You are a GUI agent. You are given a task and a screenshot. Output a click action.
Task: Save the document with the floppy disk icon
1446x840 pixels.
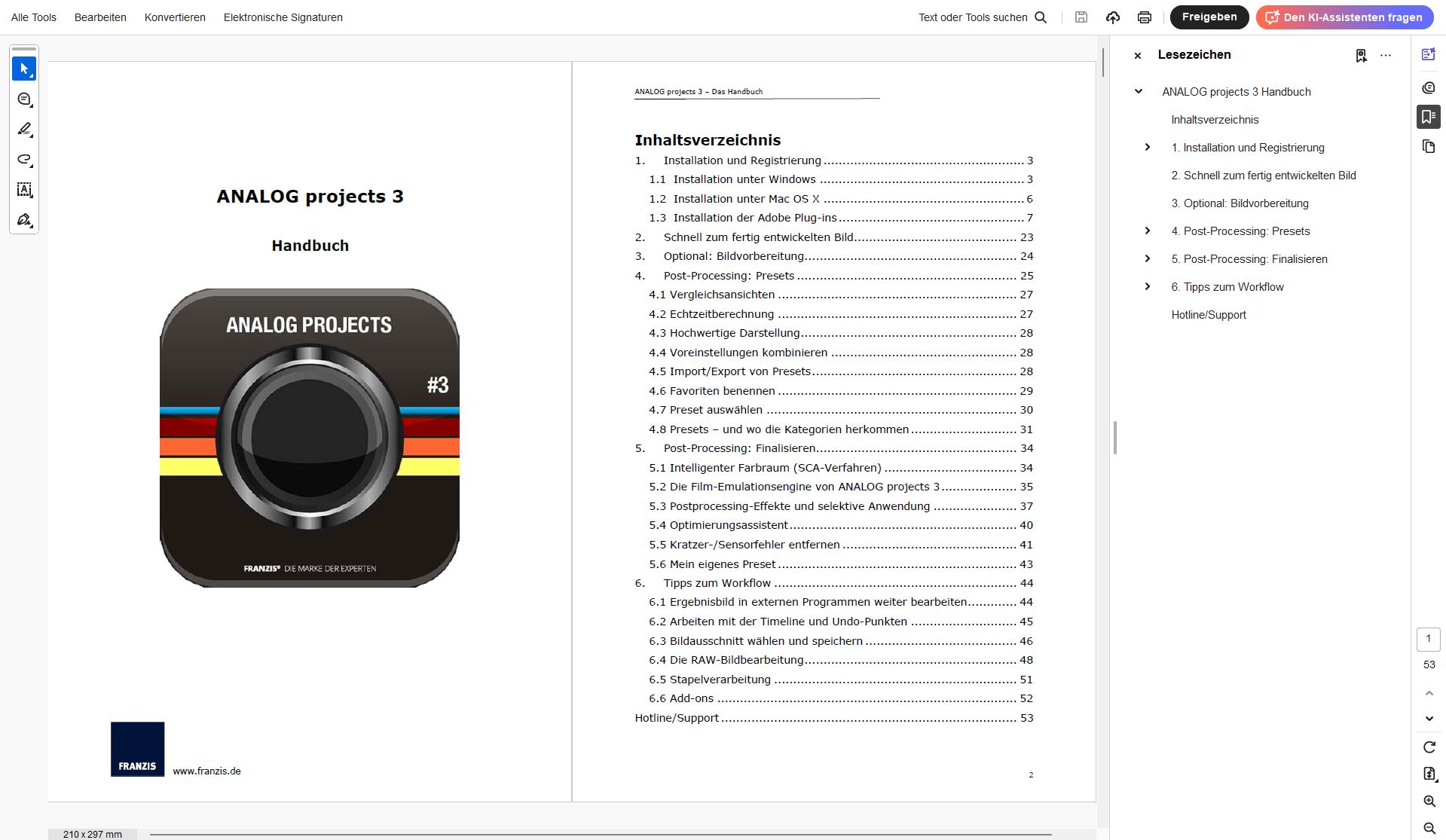(1081, 17)
